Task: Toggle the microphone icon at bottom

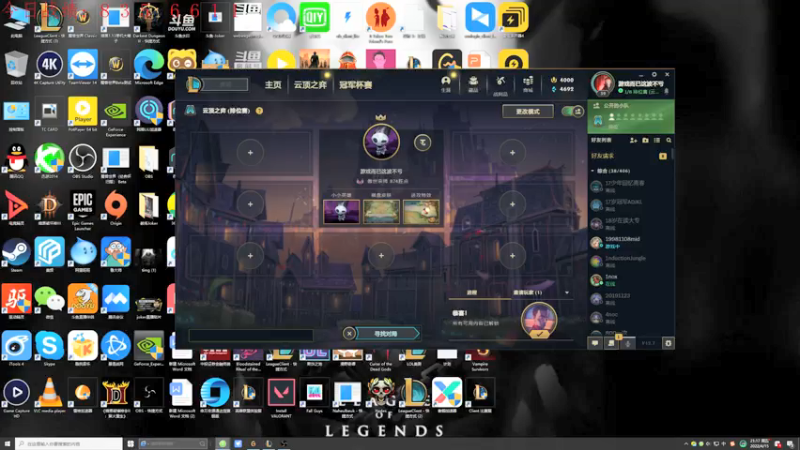Action: [628, 343]
